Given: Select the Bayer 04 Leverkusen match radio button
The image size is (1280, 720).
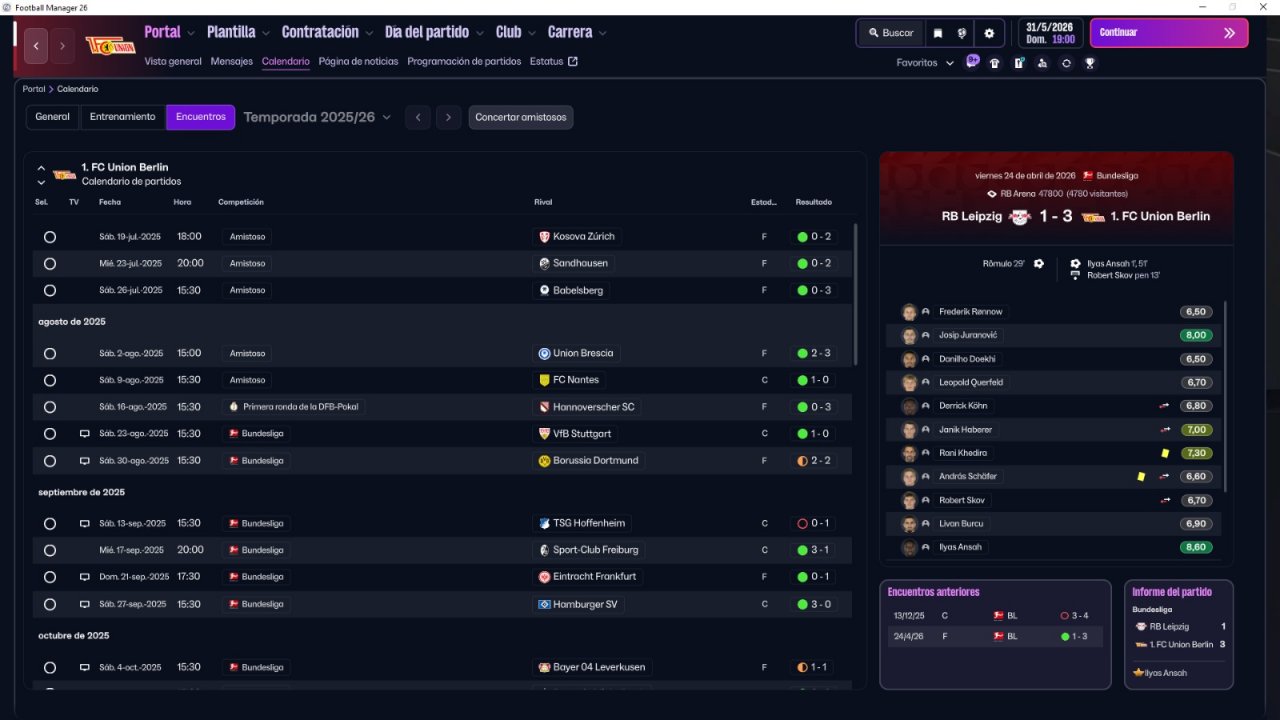Looking at the screenshot, I should pyautogui.click(x=50, y=667).
